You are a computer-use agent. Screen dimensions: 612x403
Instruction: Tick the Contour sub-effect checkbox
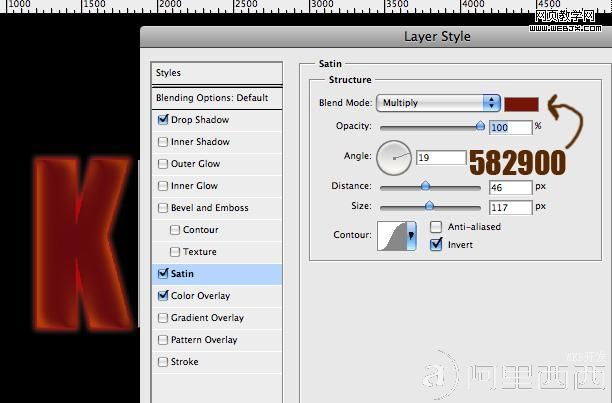click(x=175, y=230)
